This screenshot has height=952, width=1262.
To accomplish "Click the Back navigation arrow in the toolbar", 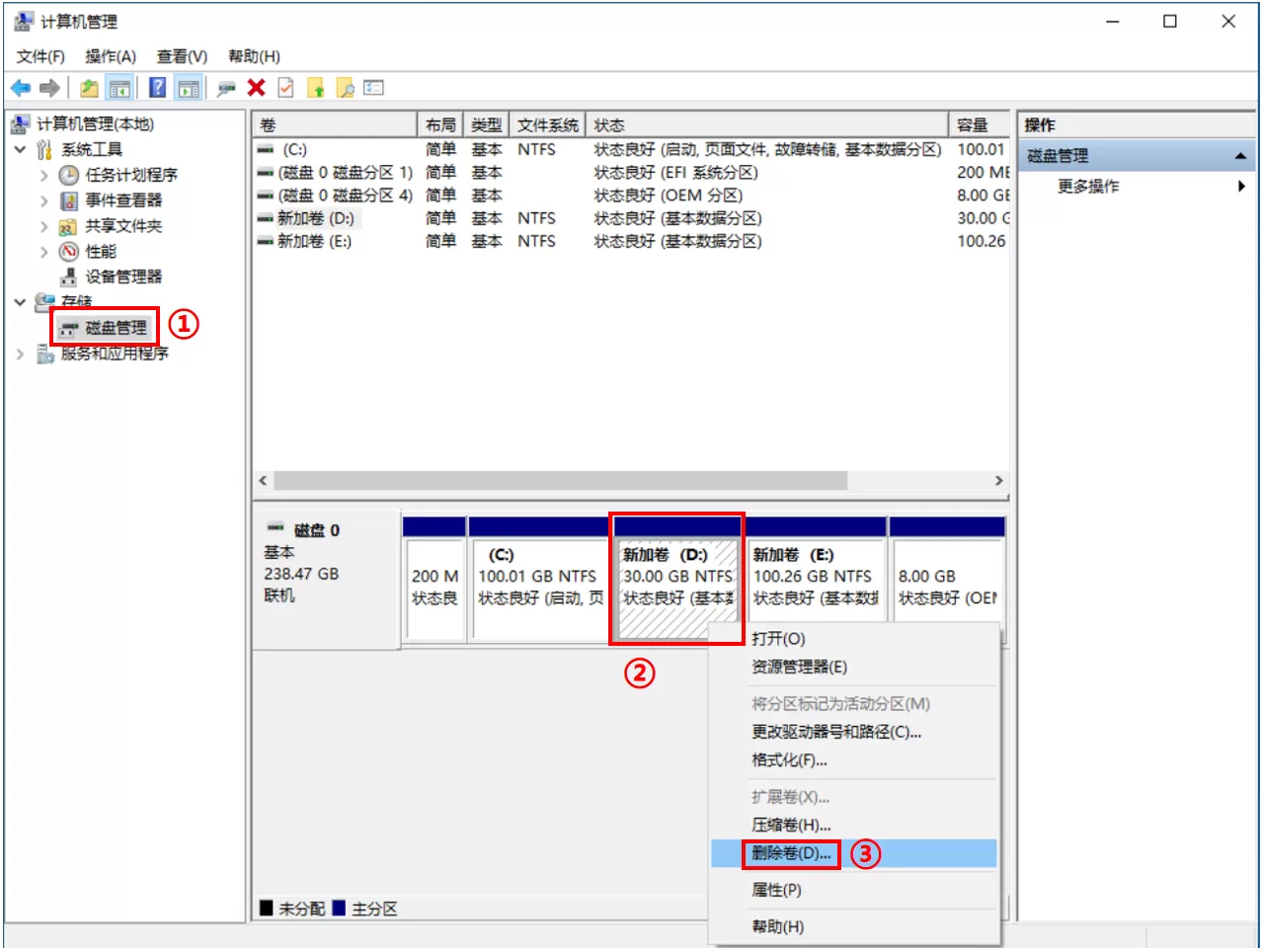I will (22, 87).
